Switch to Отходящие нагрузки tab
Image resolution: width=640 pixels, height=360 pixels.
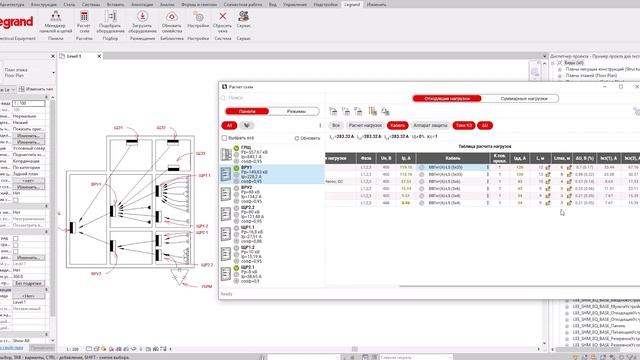click(x=447, y=98)
